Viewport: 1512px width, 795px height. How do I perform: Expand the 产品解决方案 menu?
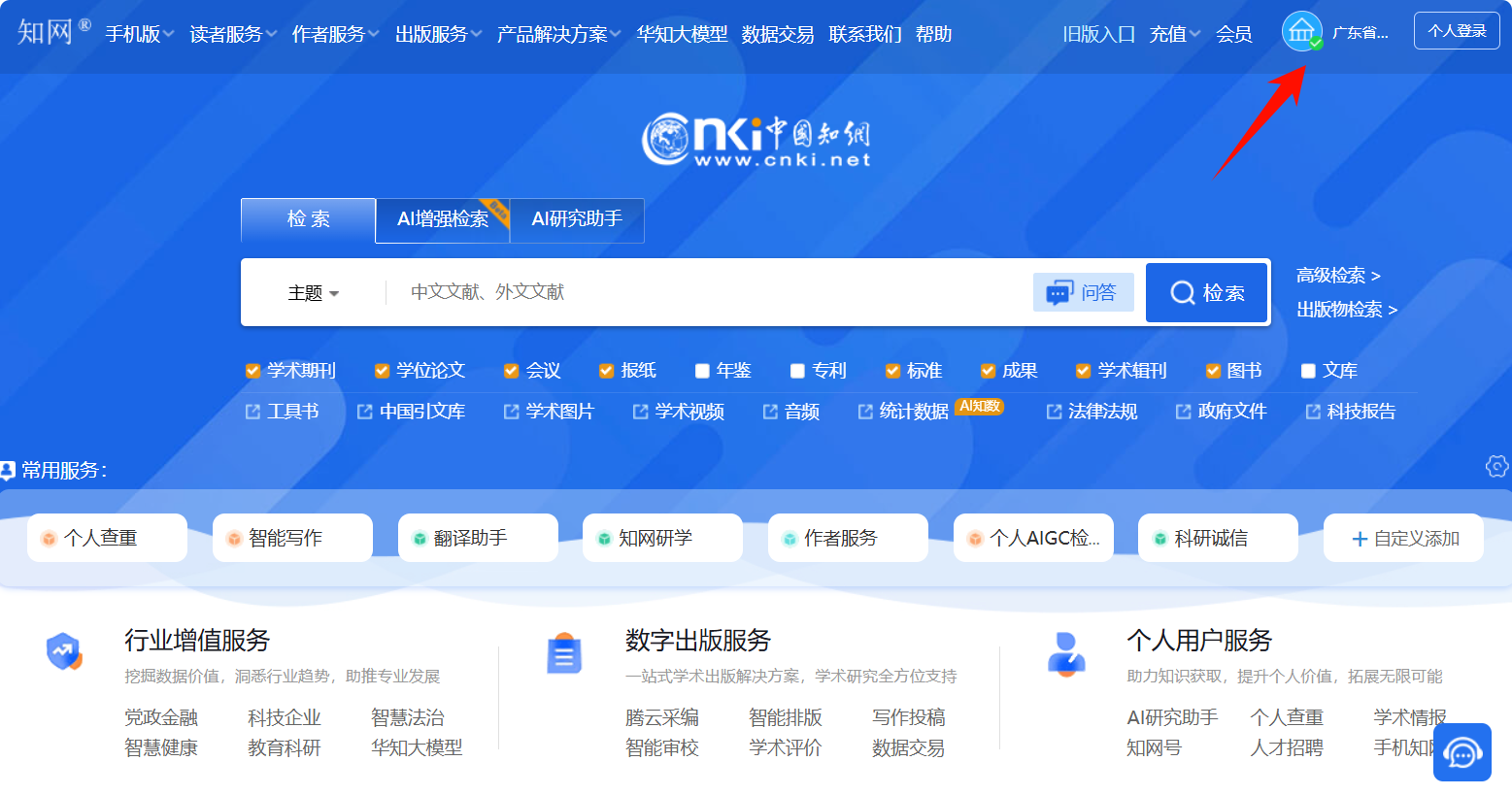[559, 34]
